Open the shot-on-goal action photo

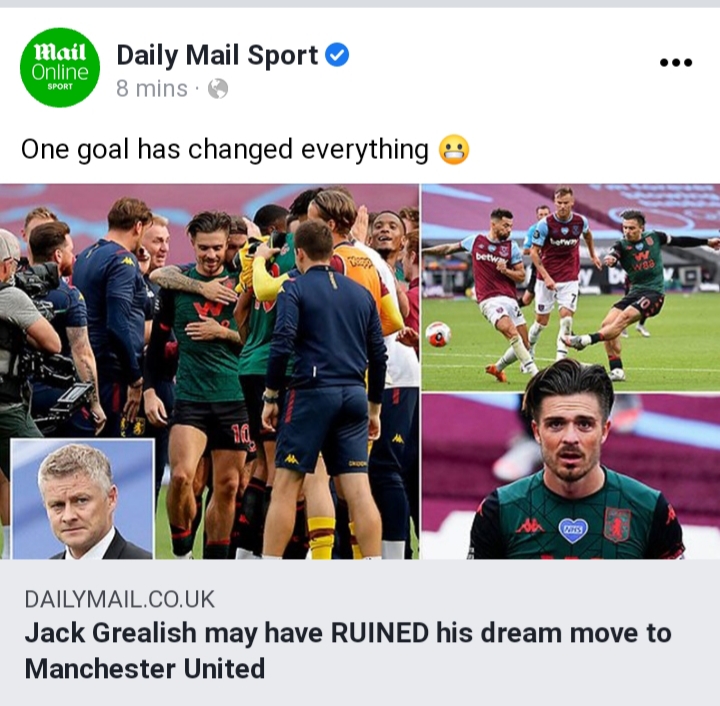pyautogui.click(x=571, y=287)
